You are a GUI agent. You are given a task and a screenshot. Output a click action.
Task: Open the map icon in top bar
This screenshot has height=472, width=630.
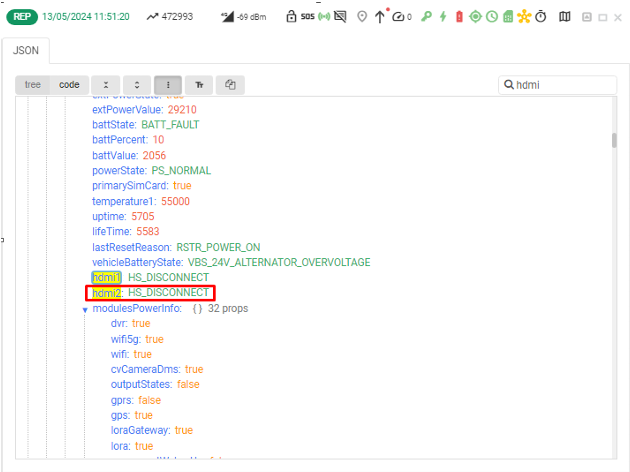point(565,17)
